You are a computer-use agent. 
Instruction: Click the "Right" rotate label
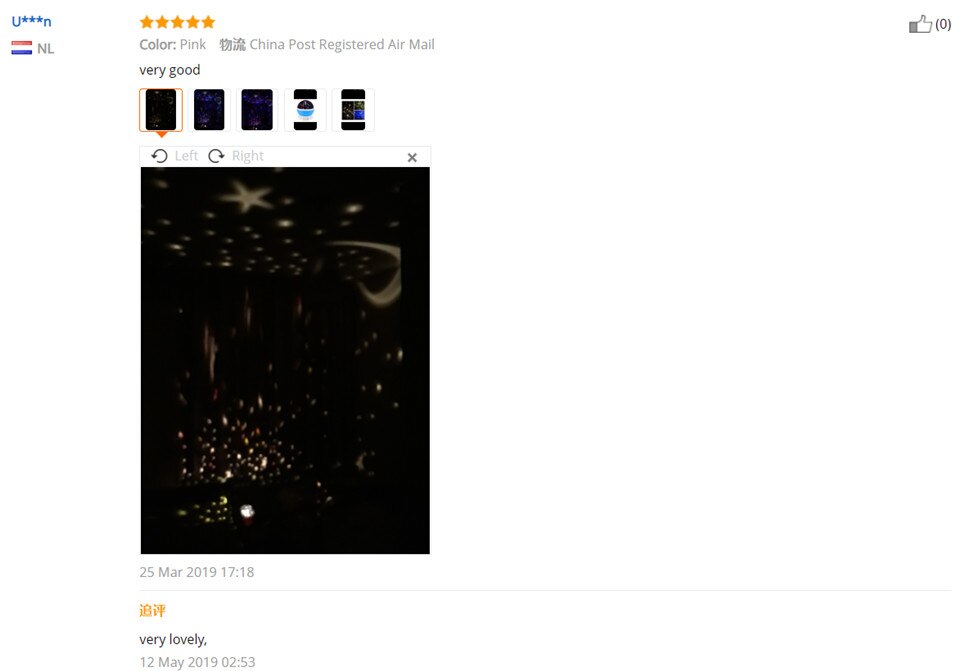point(248,156)
